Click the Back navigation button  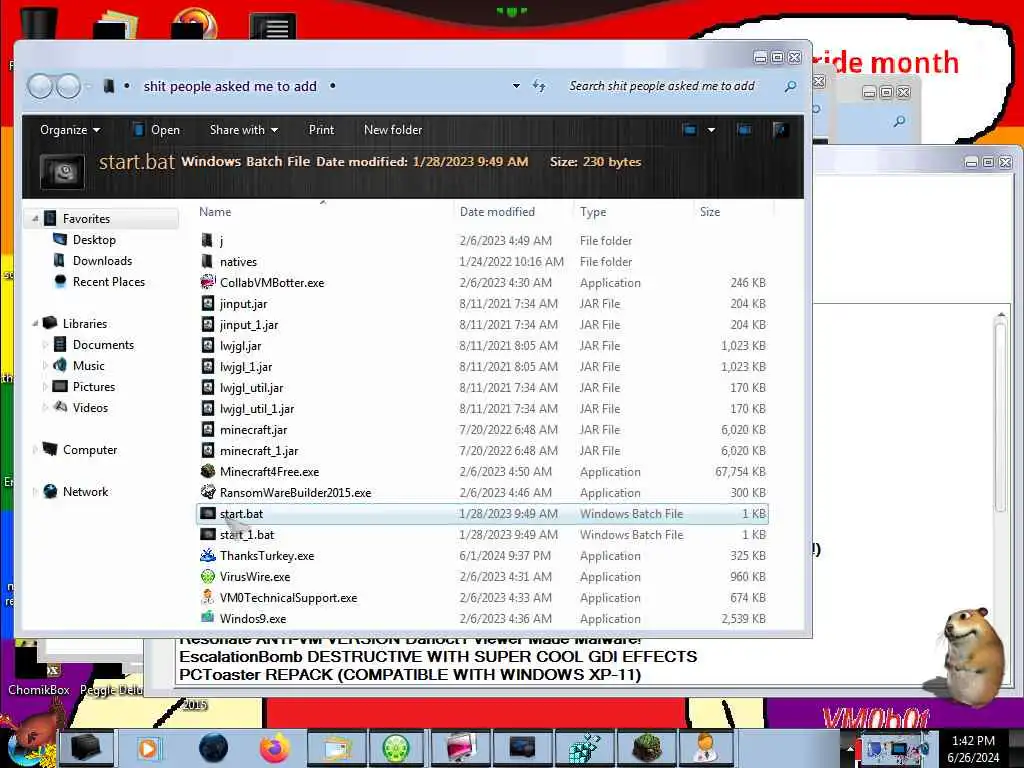click(x=40, y=86)
